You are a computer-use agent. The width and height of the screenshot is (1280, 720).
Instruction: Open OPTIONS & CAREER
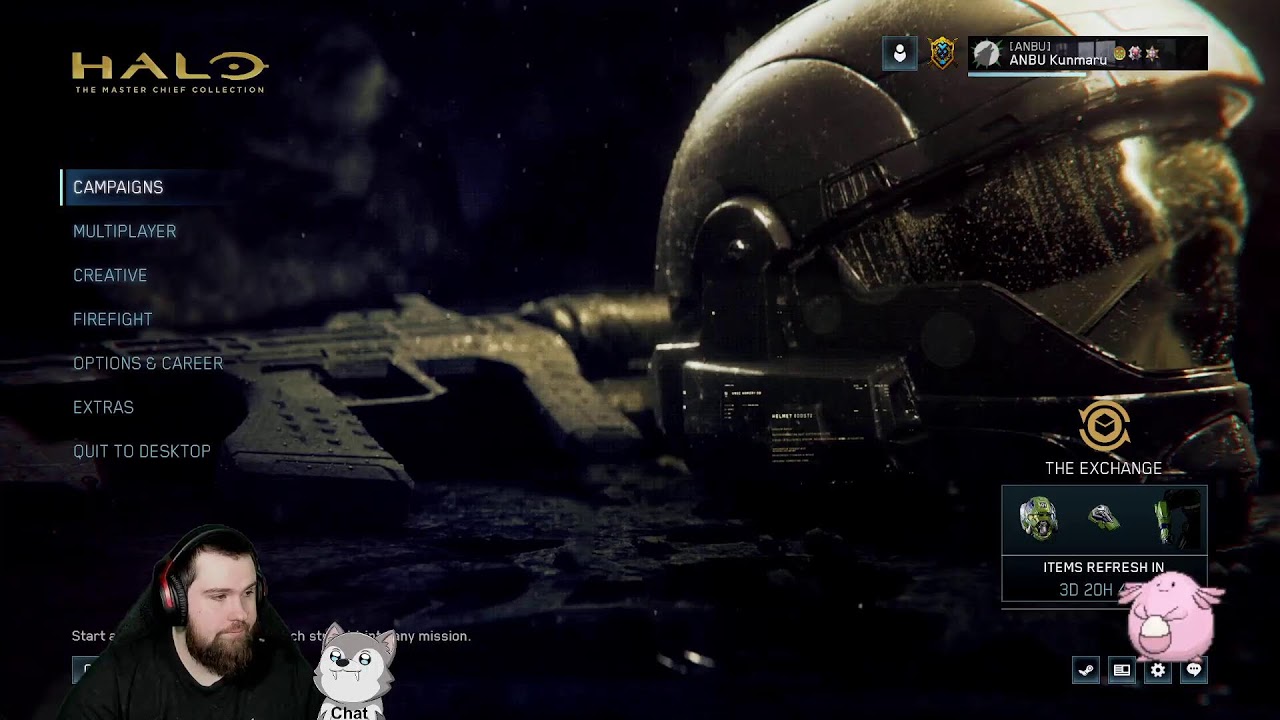pos(148,363)
